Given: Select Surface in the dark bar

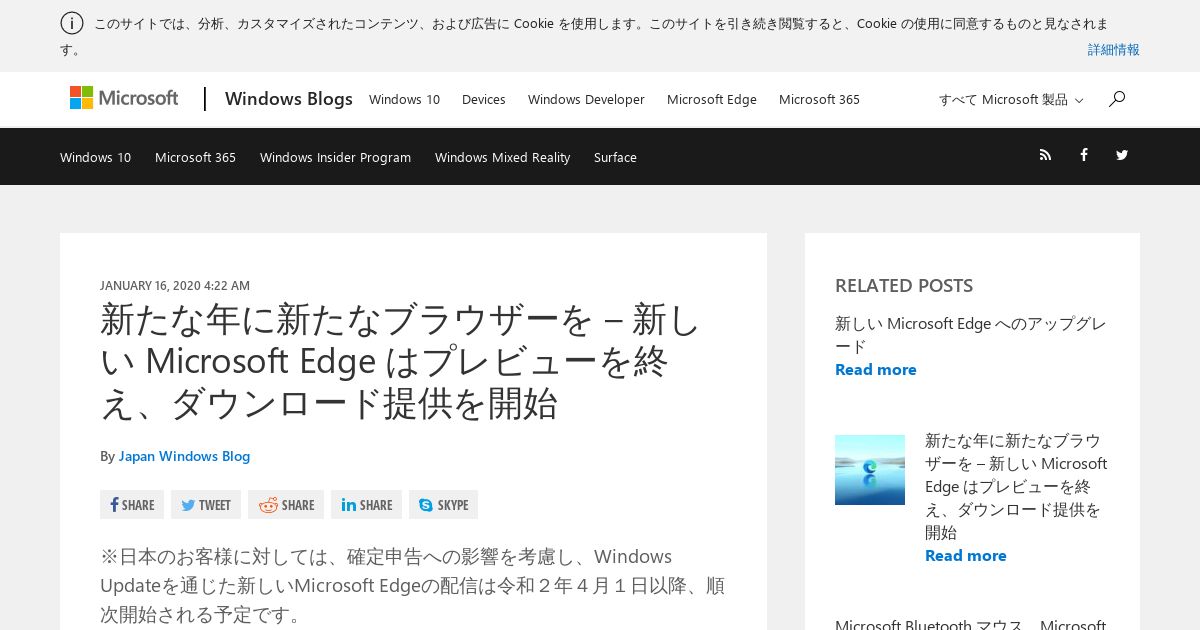Looking at the screenshot, I should point(615,157).
